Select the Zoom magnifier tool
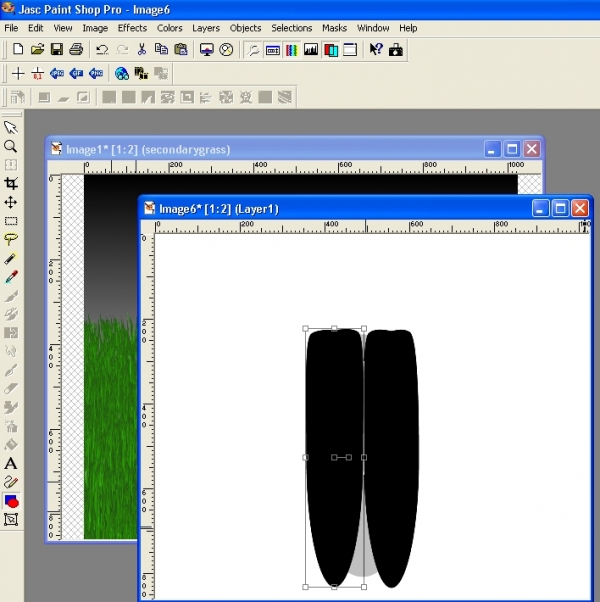 pos(11,146)
